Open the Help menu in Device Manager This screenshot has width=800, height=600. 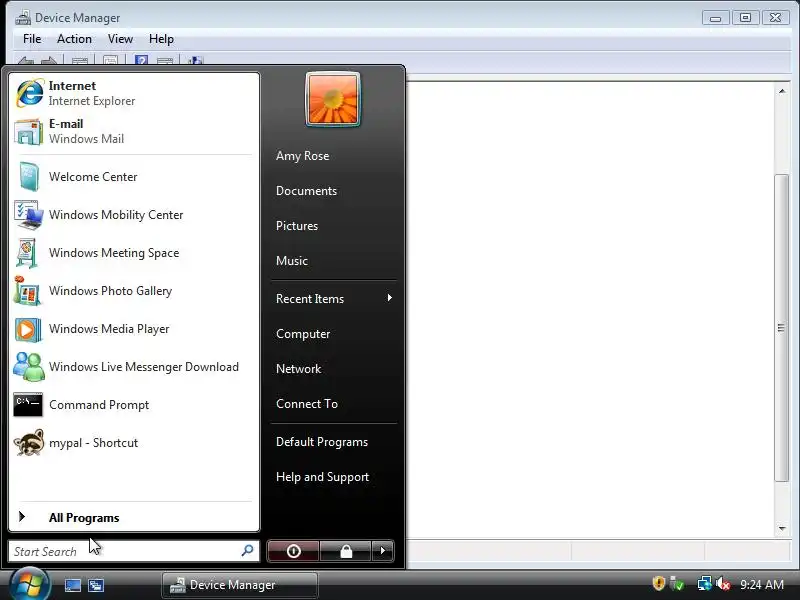click(x=161, y=39)
